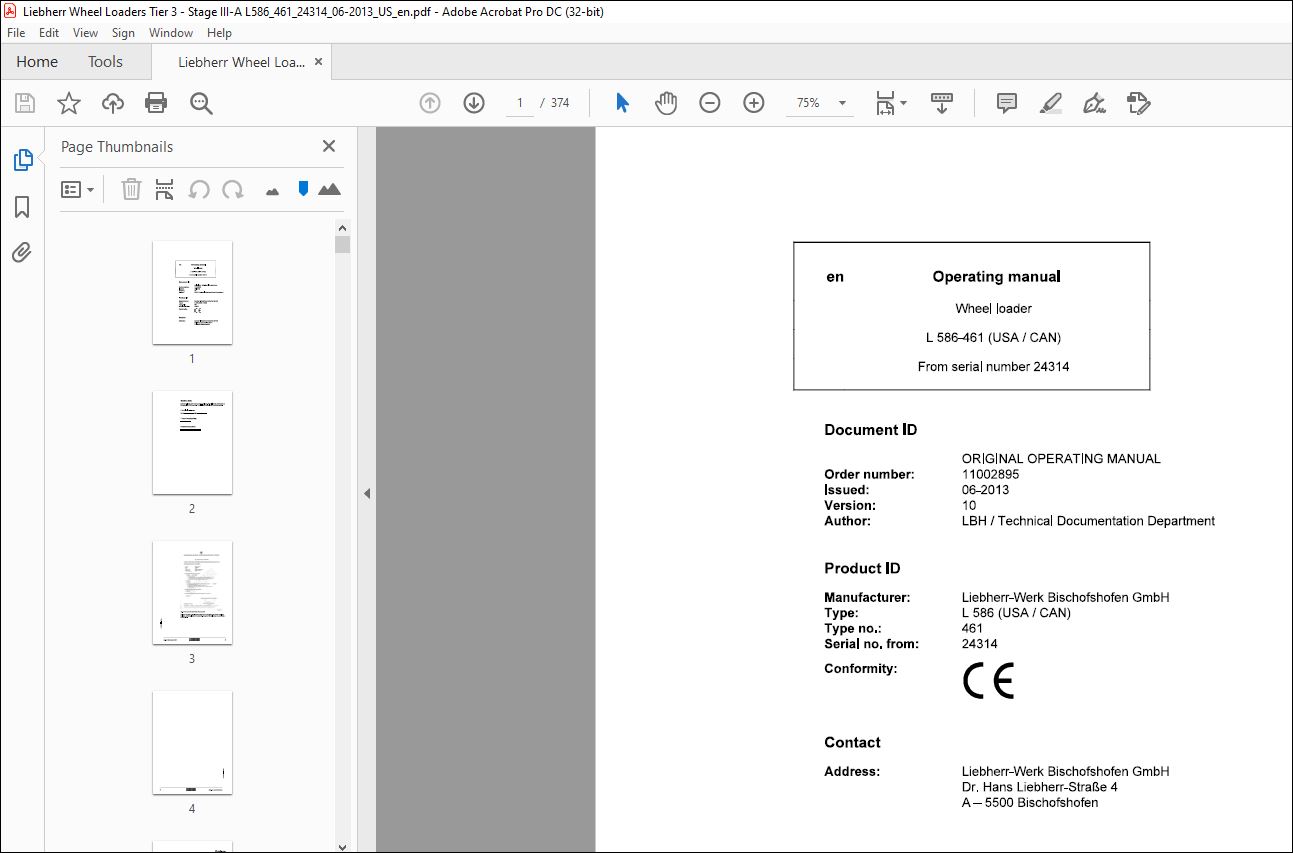Add a sticky note comment
The image size is (1293, 853).
pyautogui.click(x=1007, y=103)
